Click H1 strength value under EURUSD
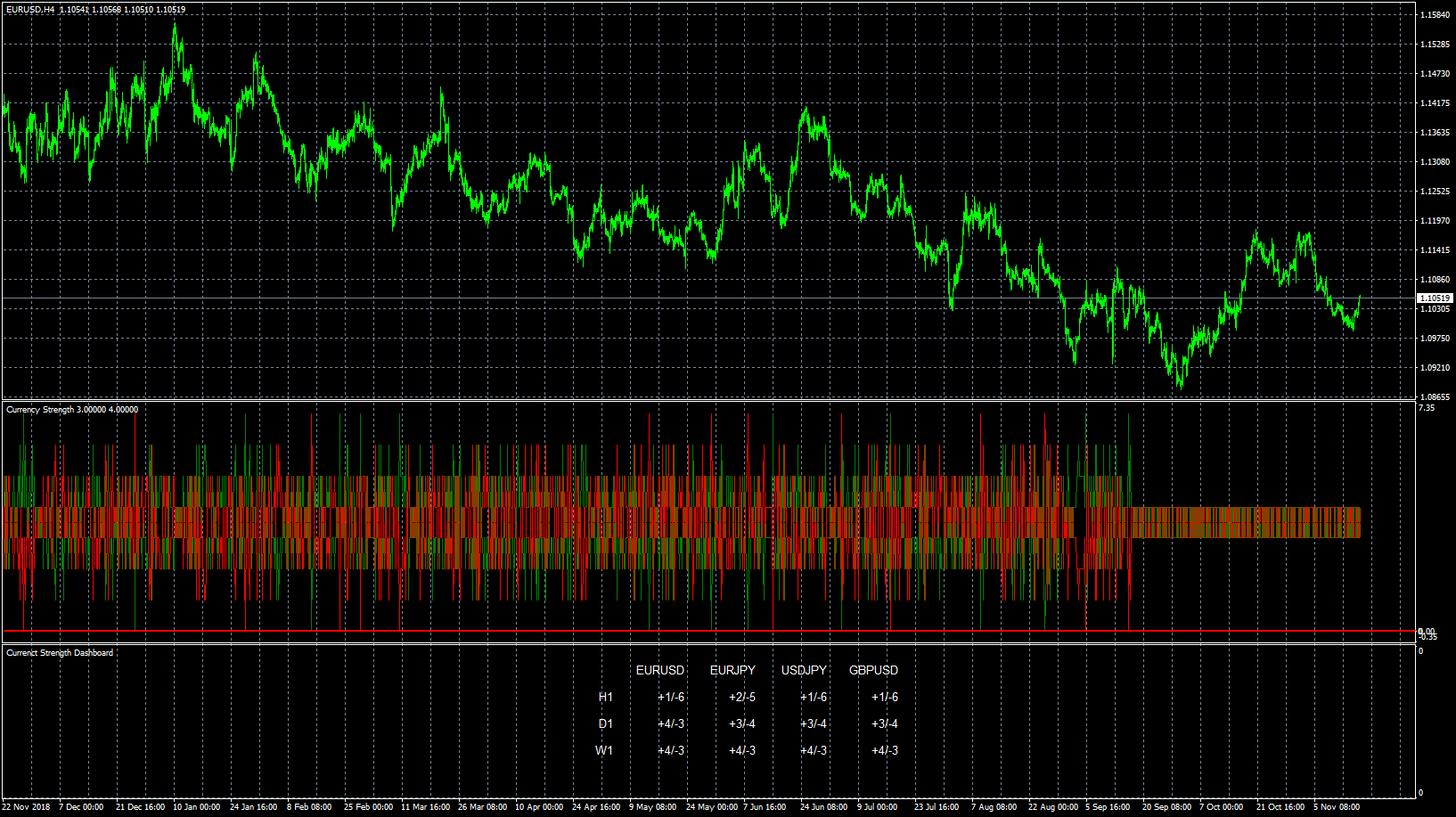Screen dimensions: 1456x817 tap(671, 697)
